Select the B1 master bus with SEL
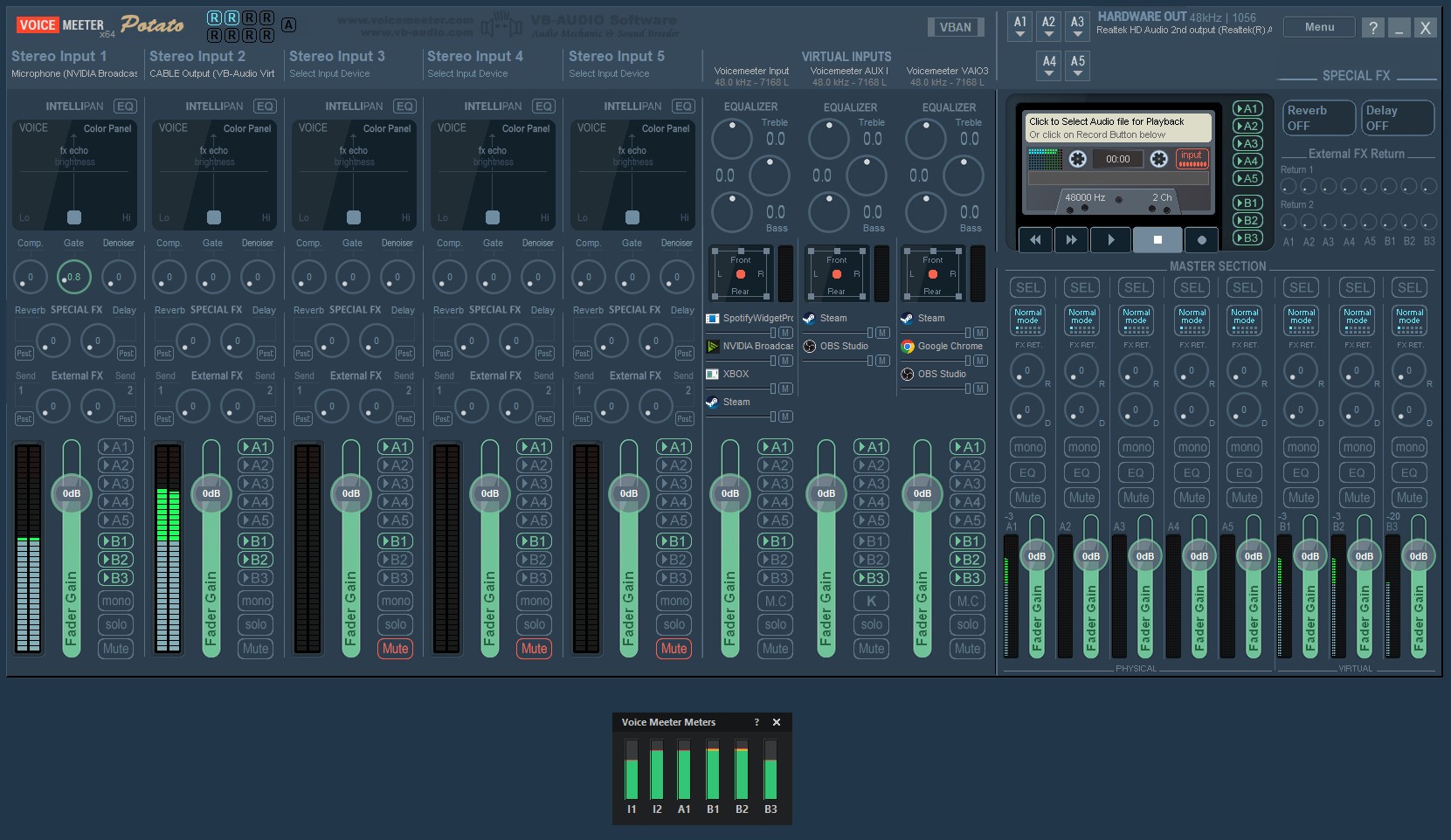The image size is (1451, 840). click(1302, 287)
